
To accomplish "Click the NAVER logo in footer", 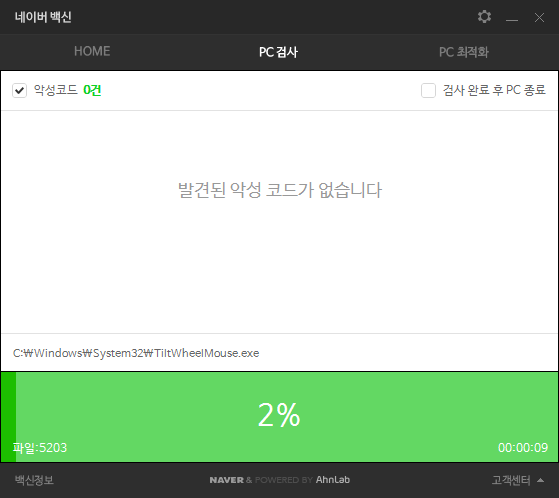I will coord(226,480).
